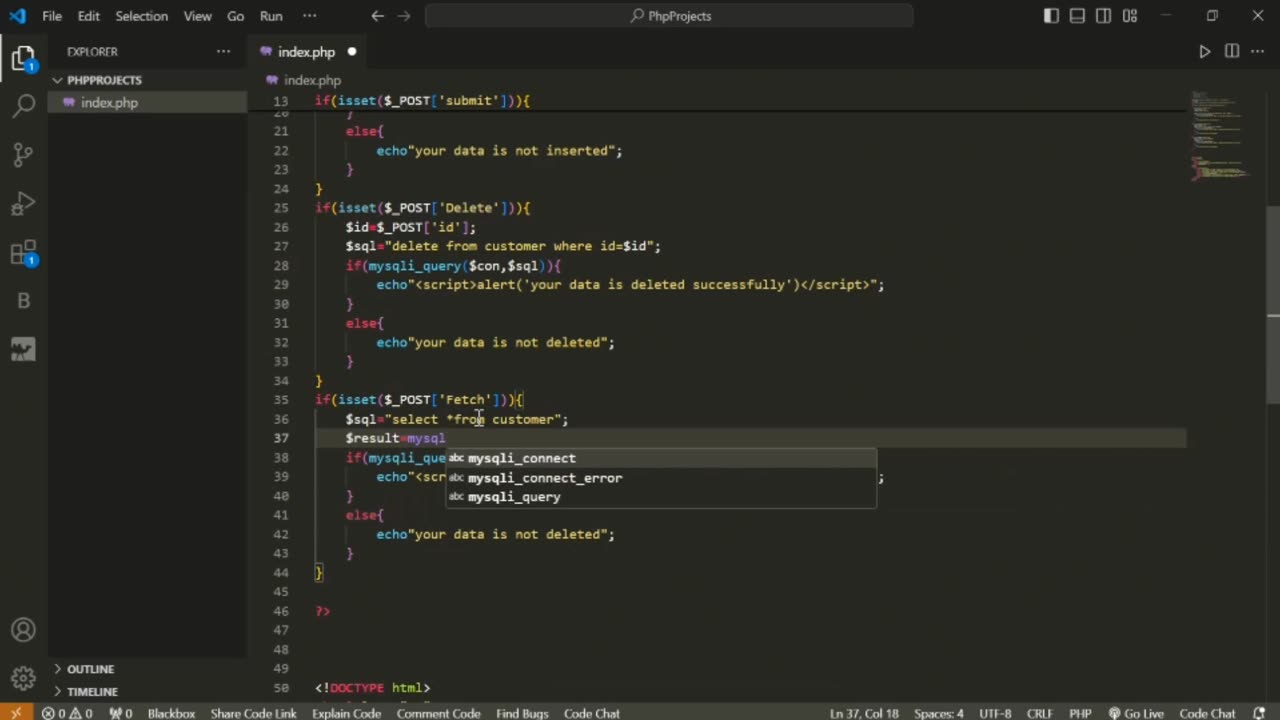
Task: Start Go Live server
Action: [x=1135, y=713]
